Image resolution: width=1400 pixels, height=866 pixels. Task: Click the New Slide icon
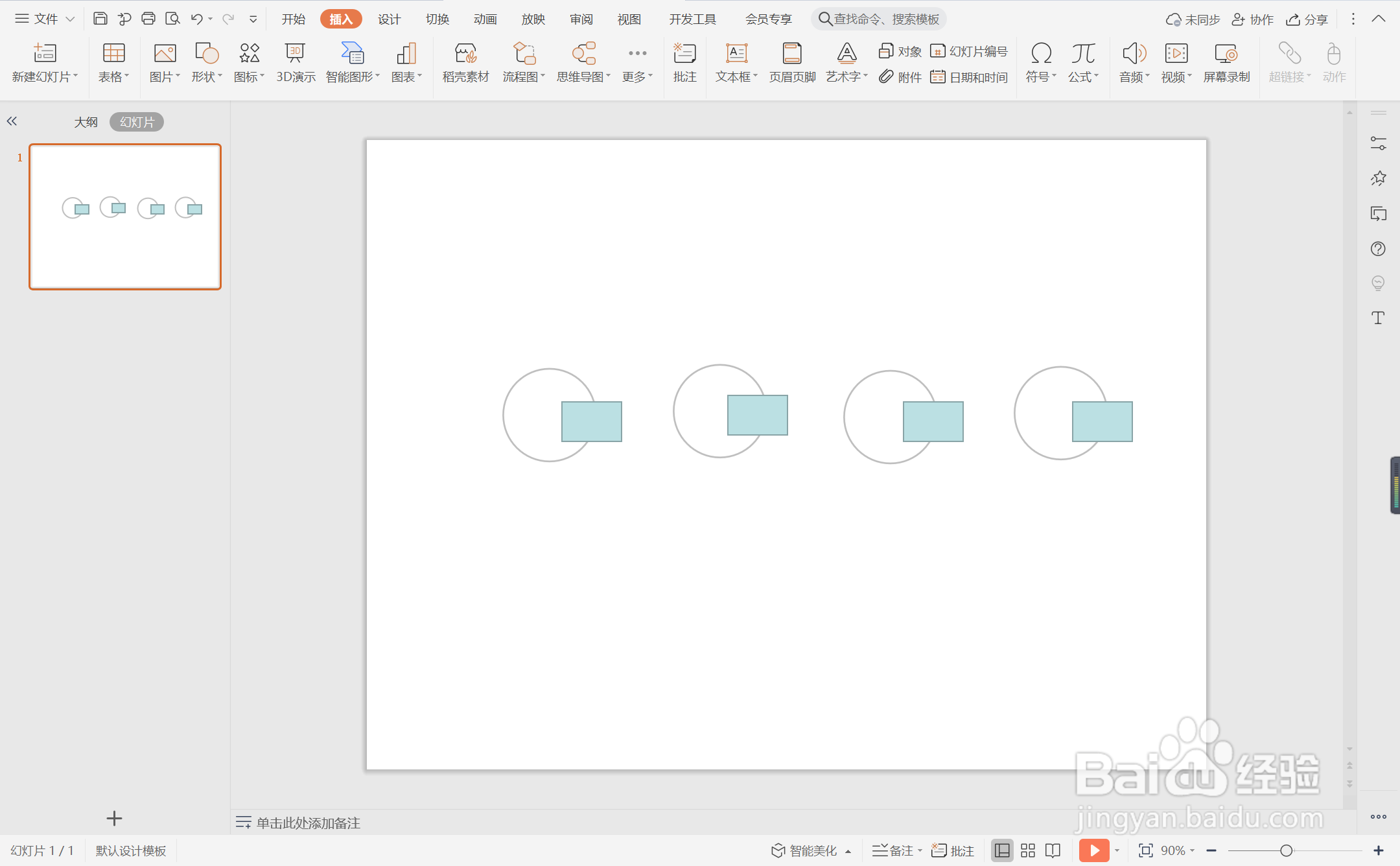44,53
